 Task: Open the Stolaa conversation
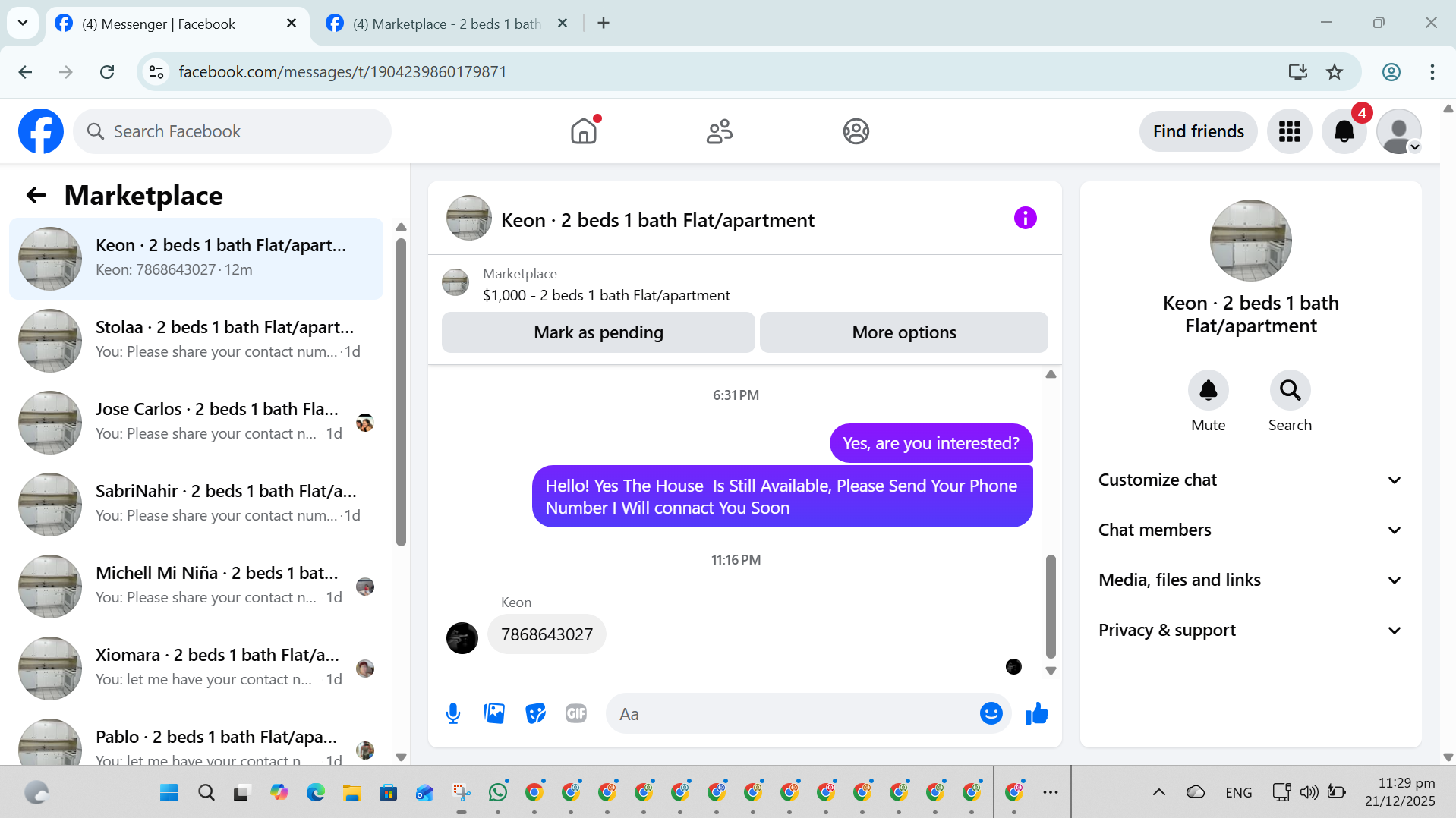coord(196,340)
